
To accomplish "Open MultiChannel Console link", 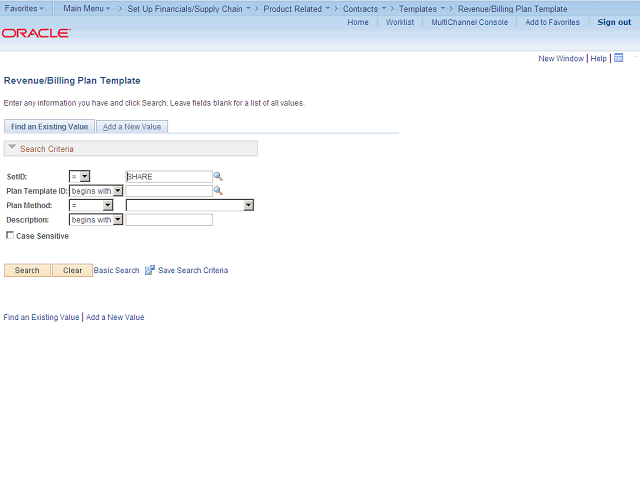I will 470,22.
